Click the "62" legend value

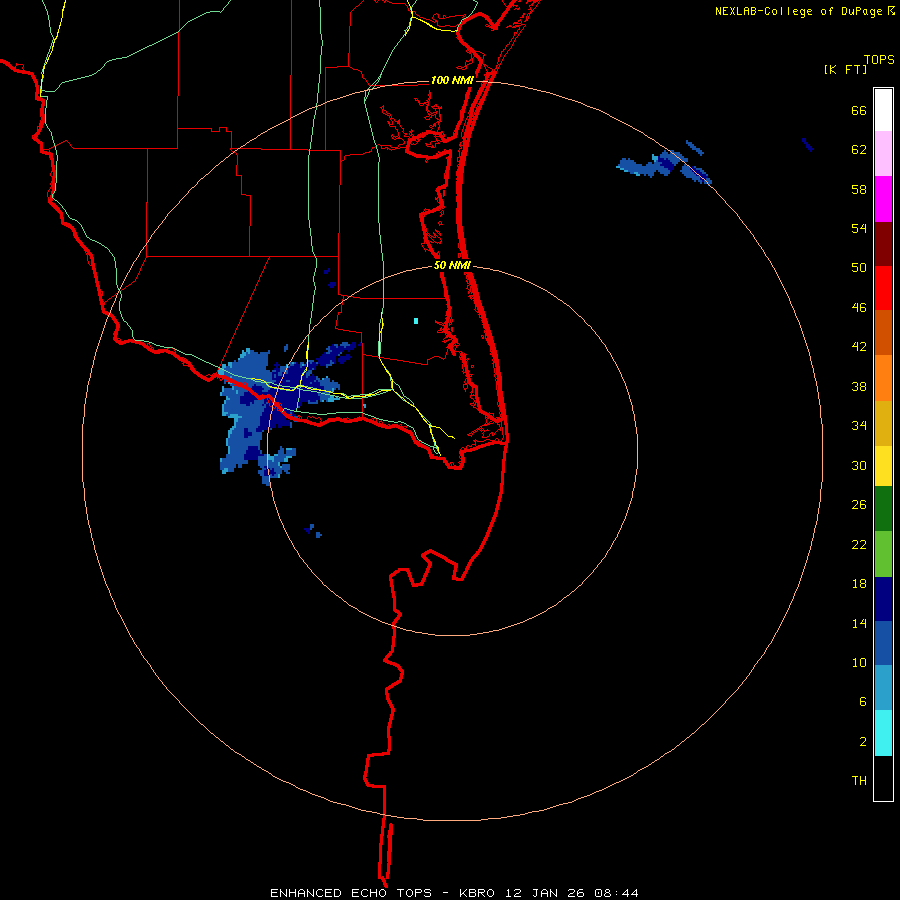click(x=859, y=150)
